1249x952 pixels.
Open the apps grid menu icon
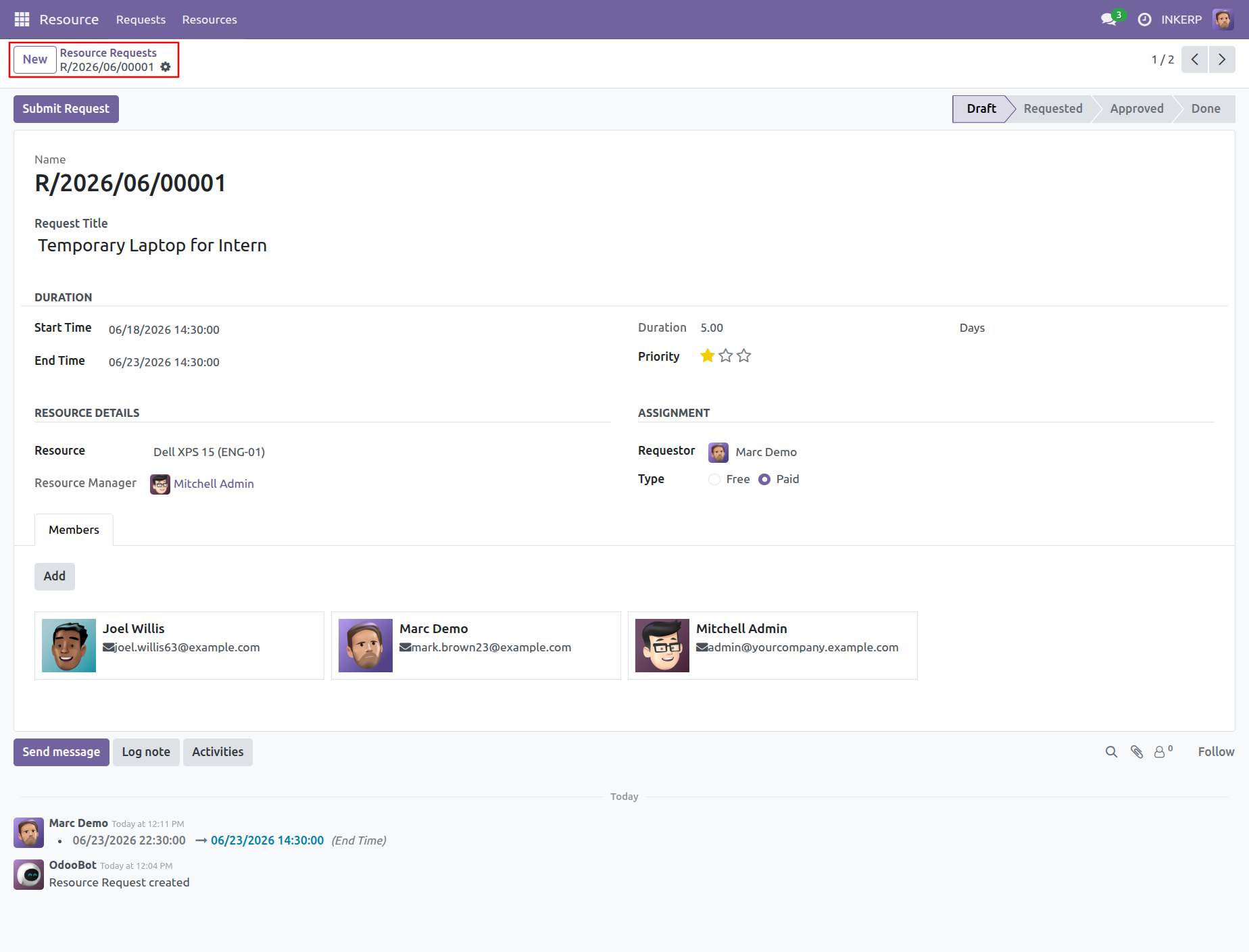[x=22, y=20]
